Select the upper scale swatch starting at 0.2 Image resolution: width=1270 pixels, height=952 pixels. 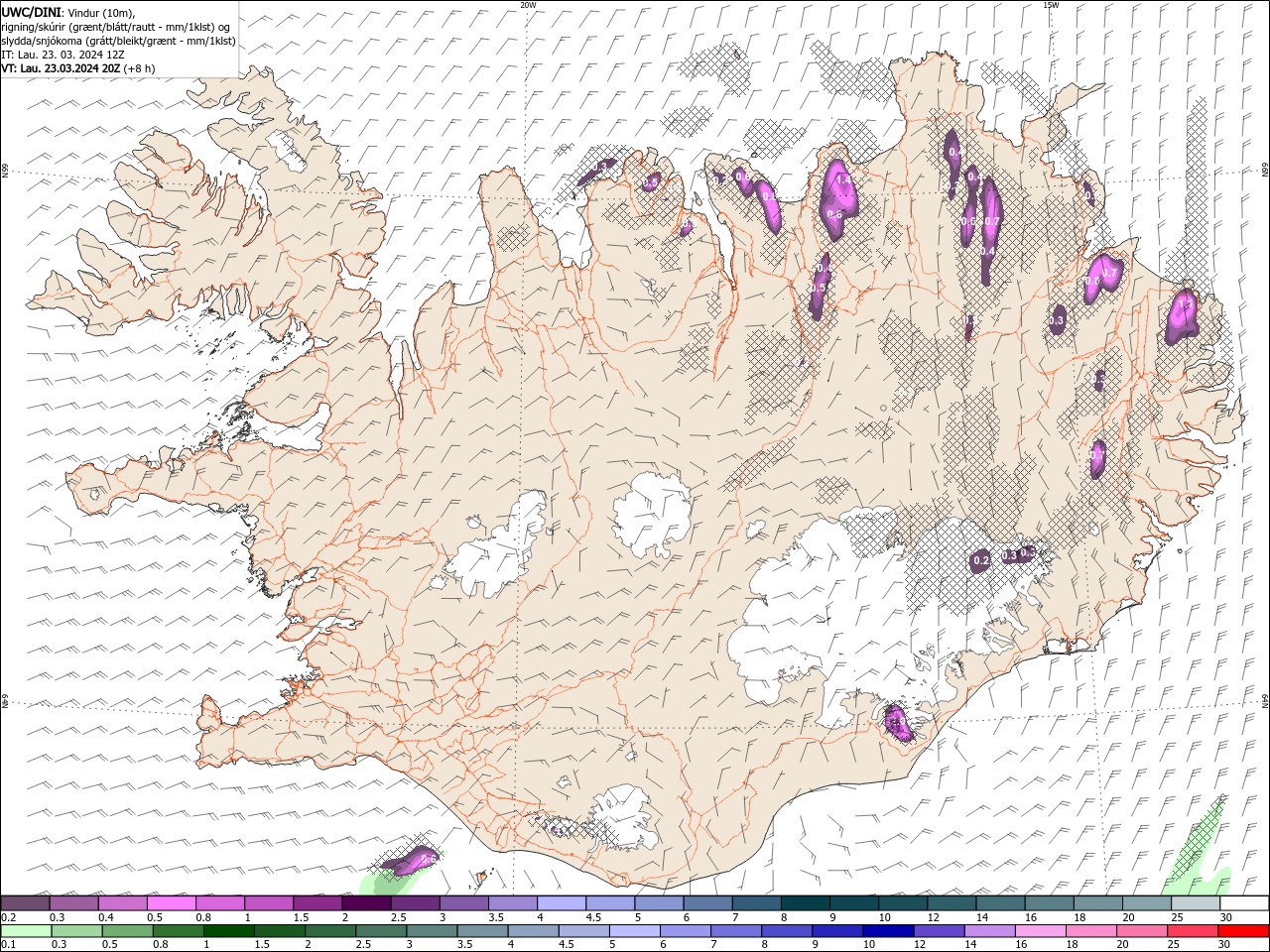click(25, 902)
